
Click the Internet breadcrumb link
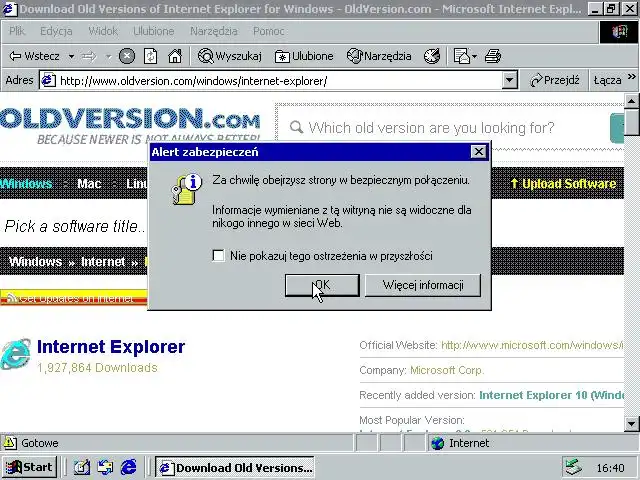tap(103, 262)
